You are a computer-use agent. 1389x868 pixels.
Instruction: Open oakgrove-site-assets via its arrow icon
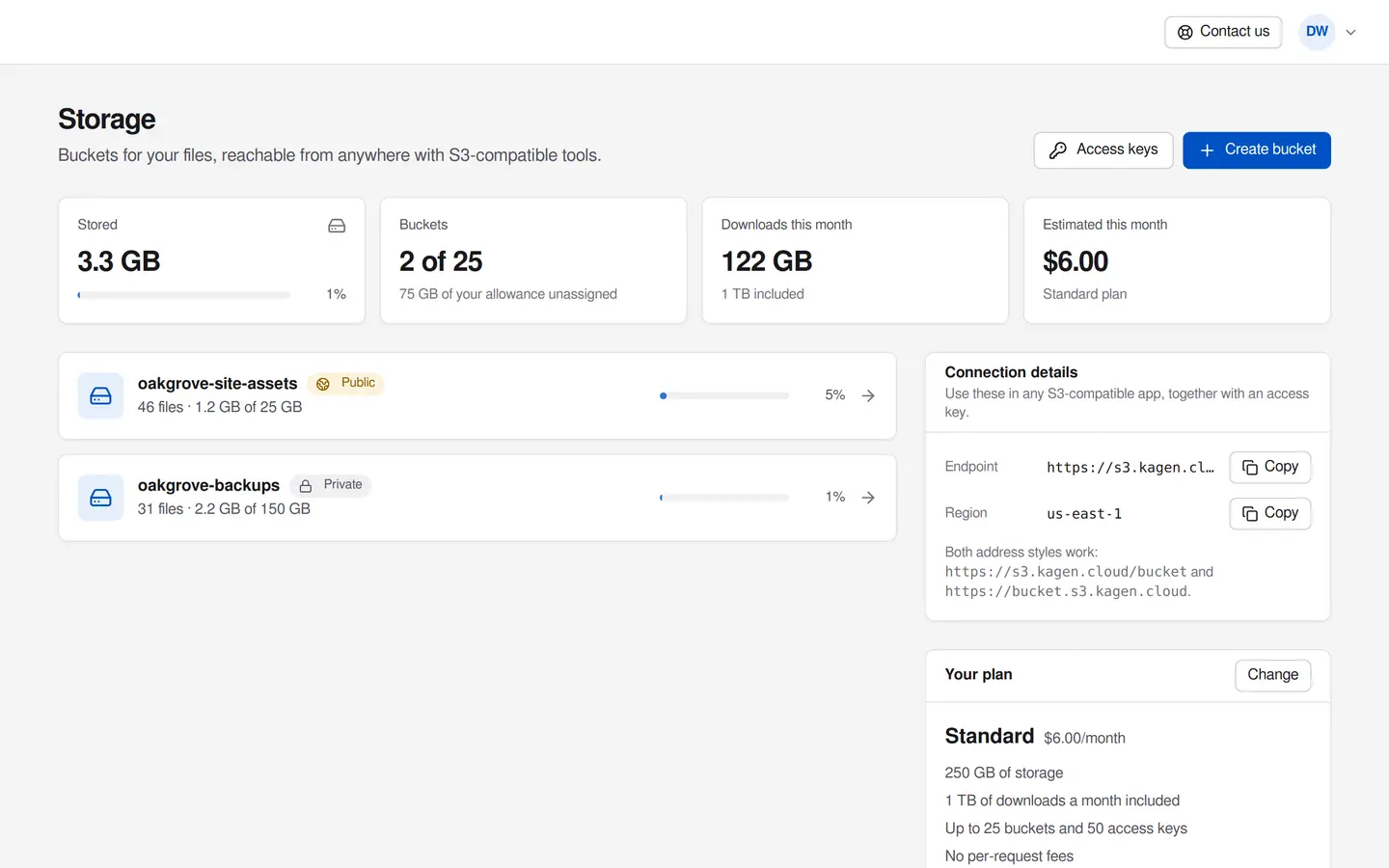point(868,396)
